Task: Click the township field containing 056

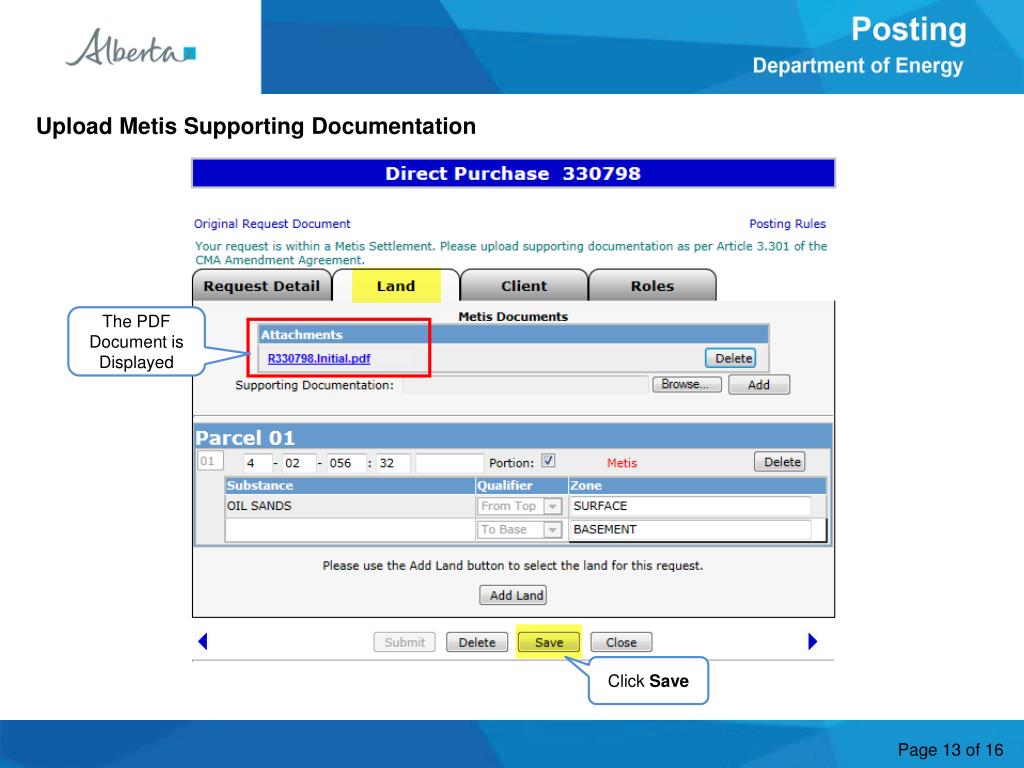Action: [346, 463]
